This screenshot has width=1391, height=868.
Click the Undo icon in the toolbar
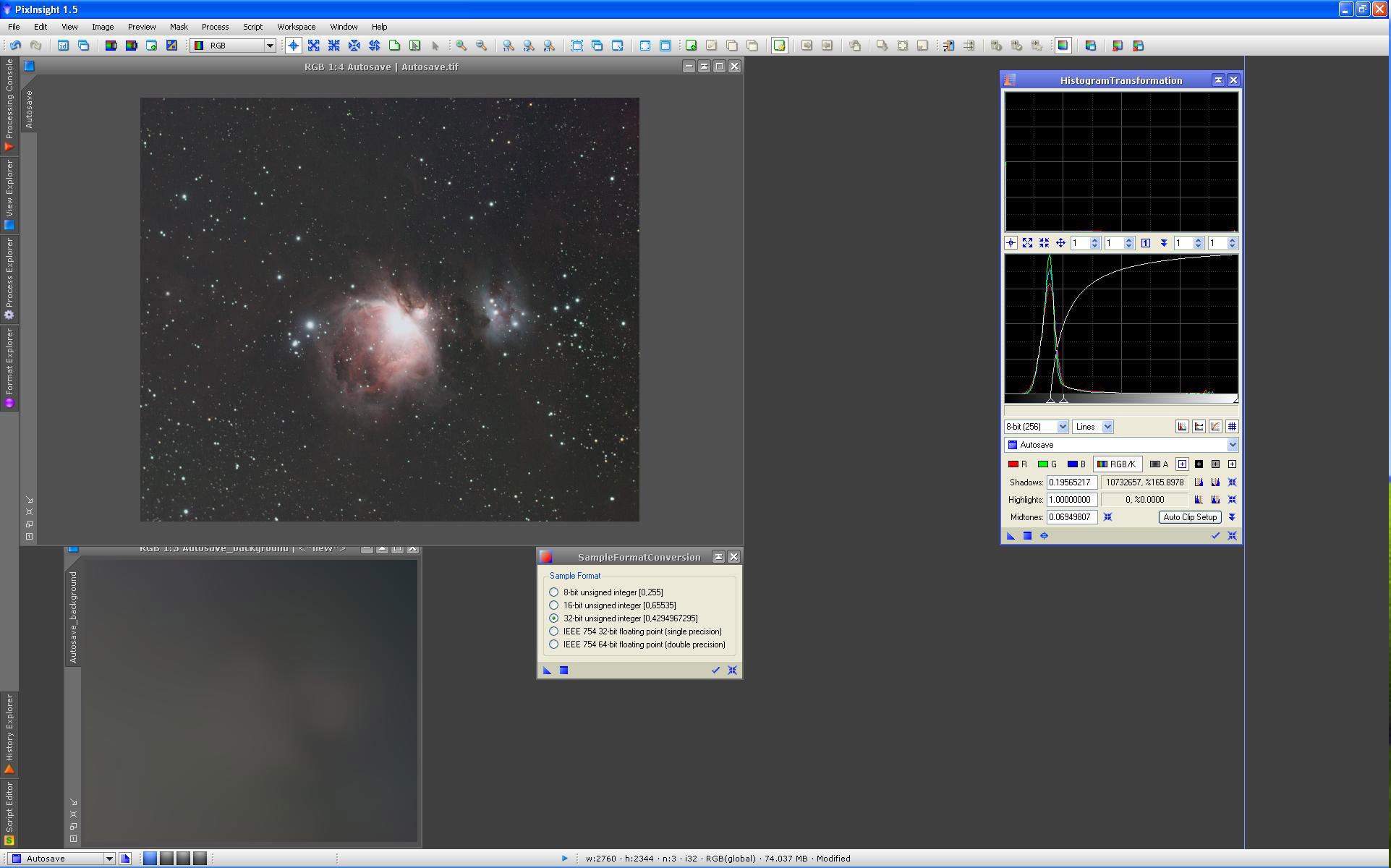click(x=15, y=46)
